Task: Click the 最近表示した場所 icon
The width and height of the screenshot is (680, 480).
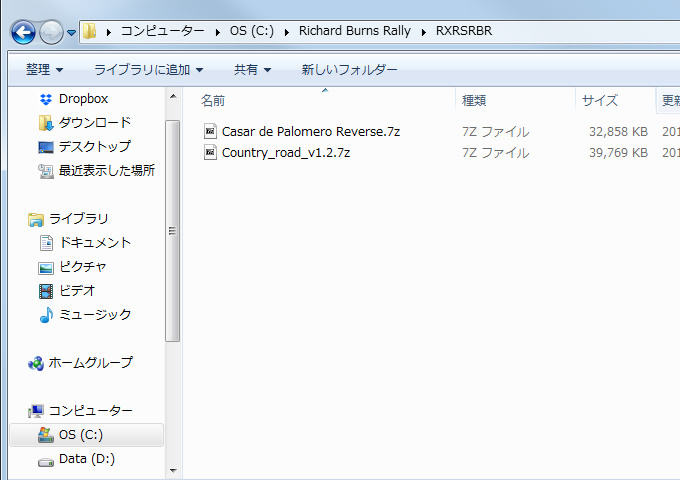Action: (46, 171)
